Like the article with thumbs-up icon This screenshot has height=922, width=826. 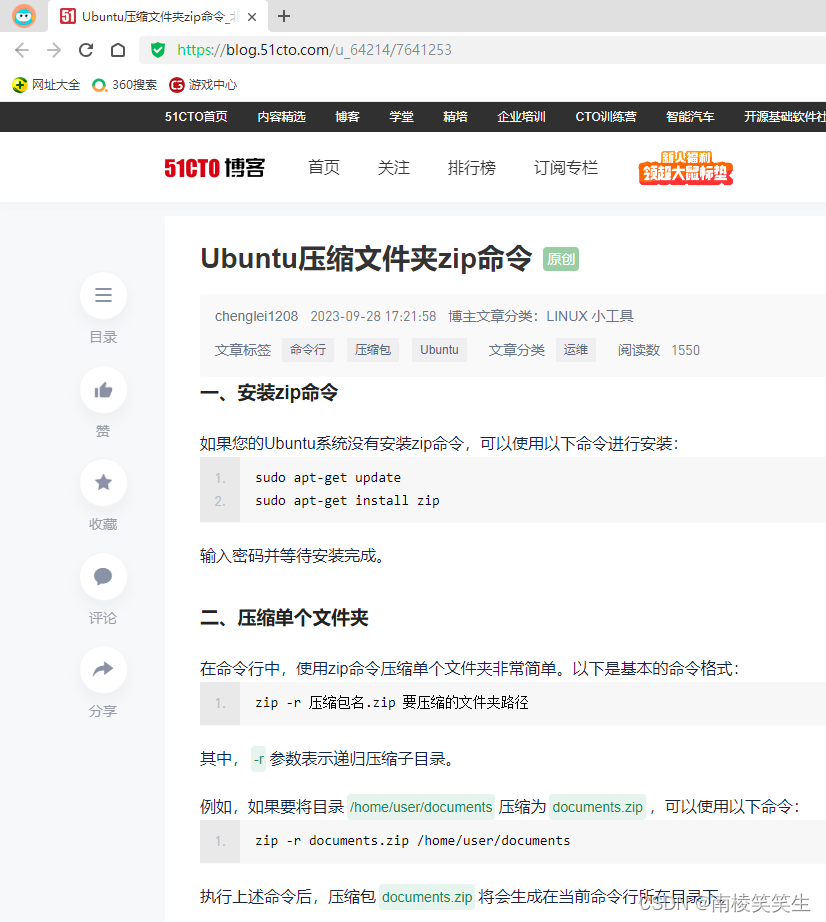(x=103, y=389)
